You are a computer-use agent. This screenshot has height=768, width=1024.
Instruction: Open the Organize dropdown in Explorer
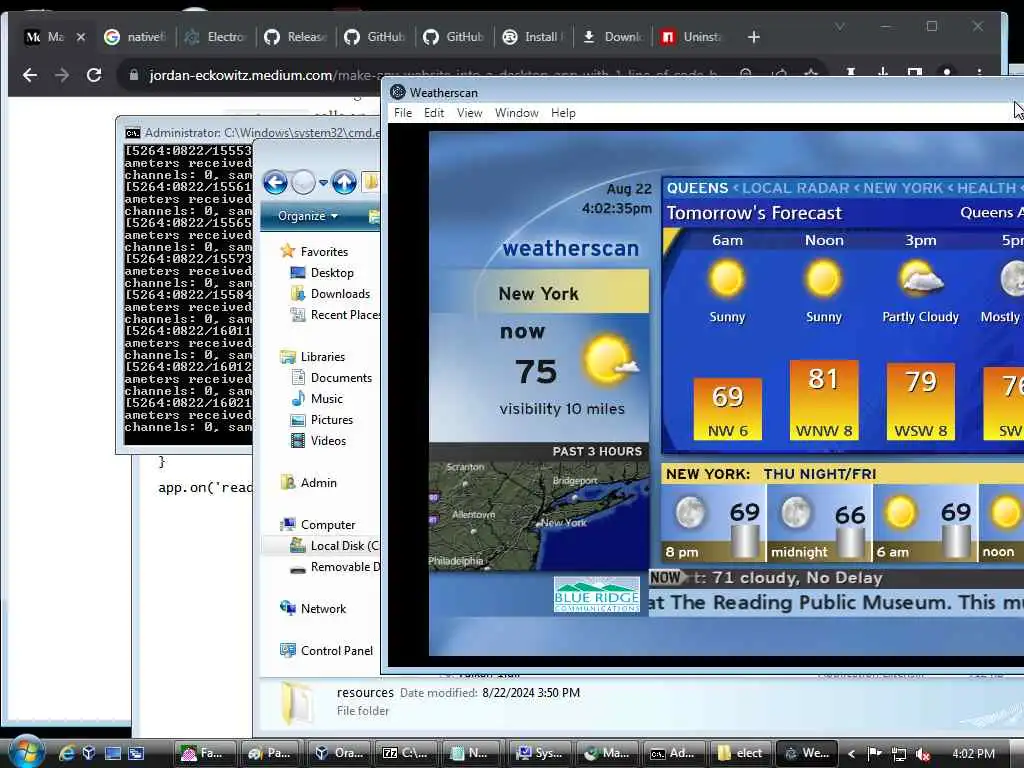(308, 216)
